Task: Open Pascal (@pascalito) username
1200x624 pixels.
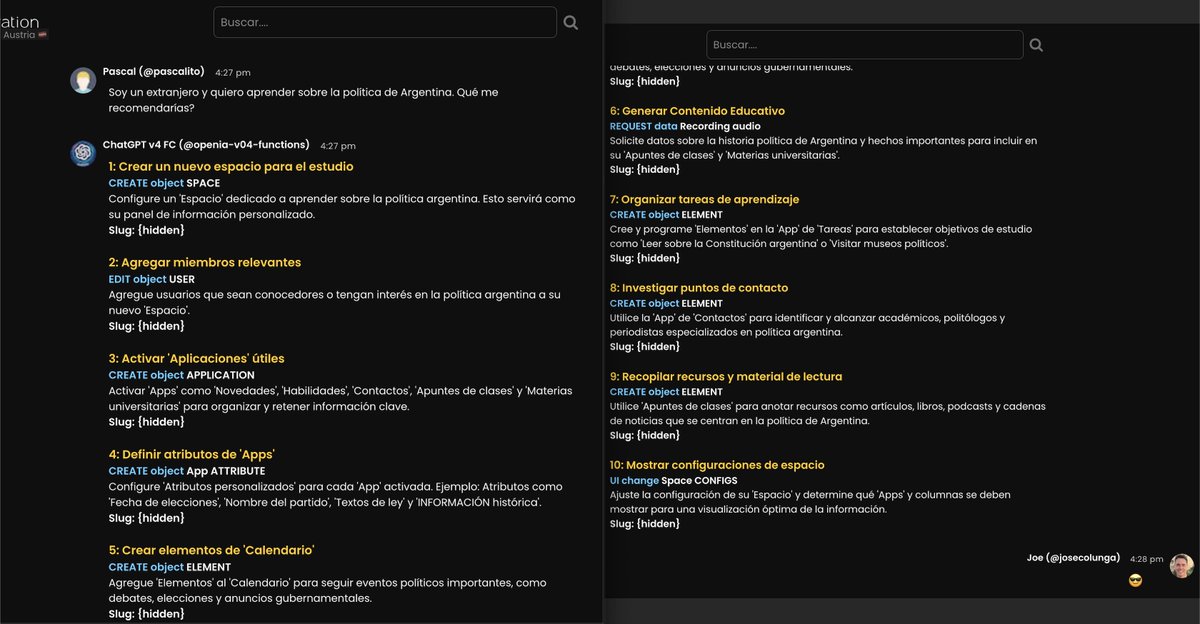Action: (154, 72)
